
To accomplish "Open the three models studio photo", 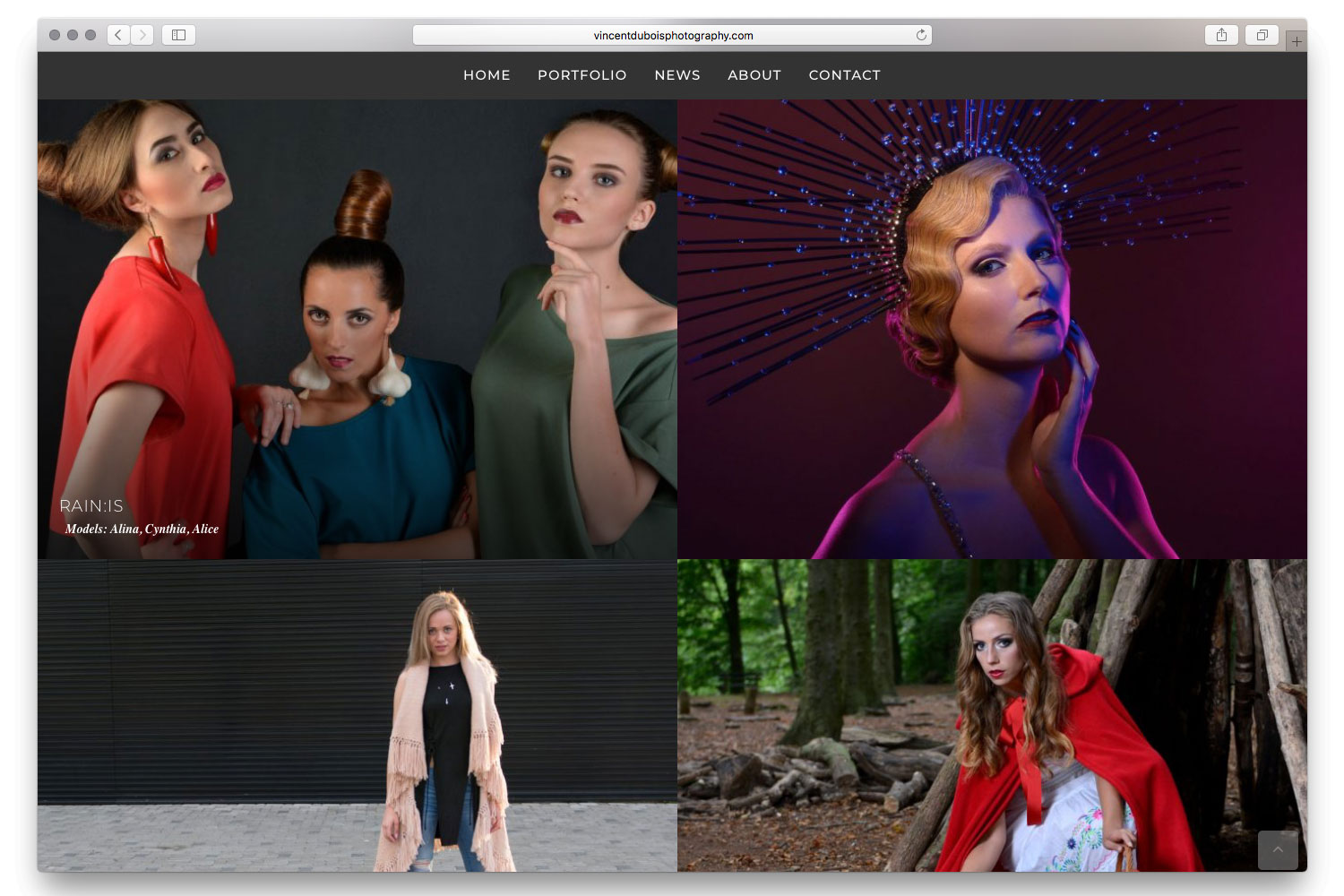I will 357,329.
